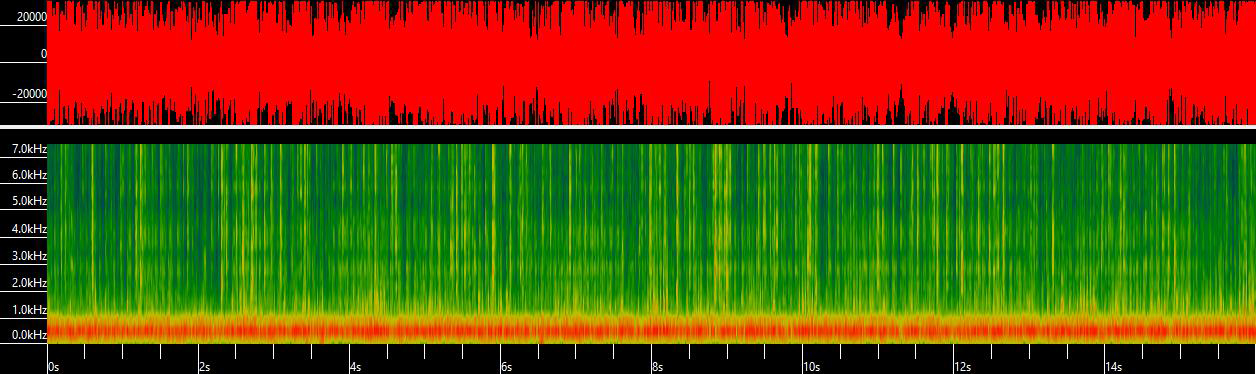Click the 2s mark on the time axis
The image size is (1256, 374).
tap(204, 367)
